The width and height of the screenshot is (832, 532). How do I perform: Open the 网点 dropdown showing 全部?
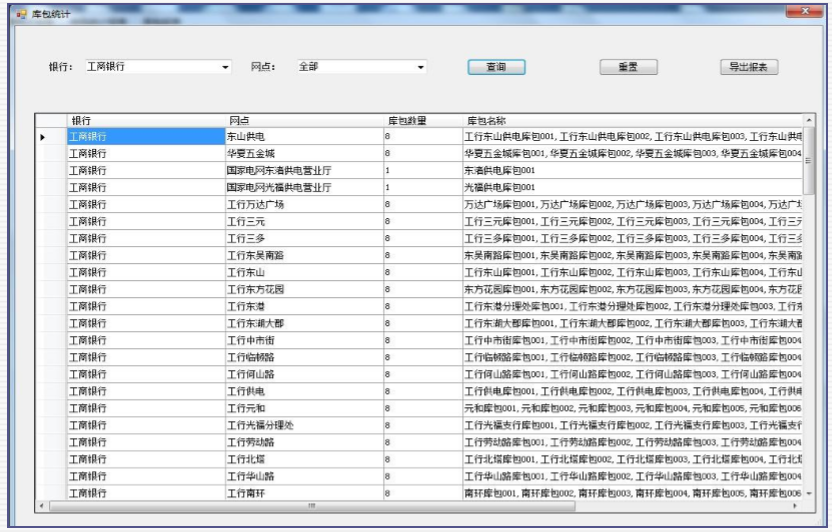(361, 67)
